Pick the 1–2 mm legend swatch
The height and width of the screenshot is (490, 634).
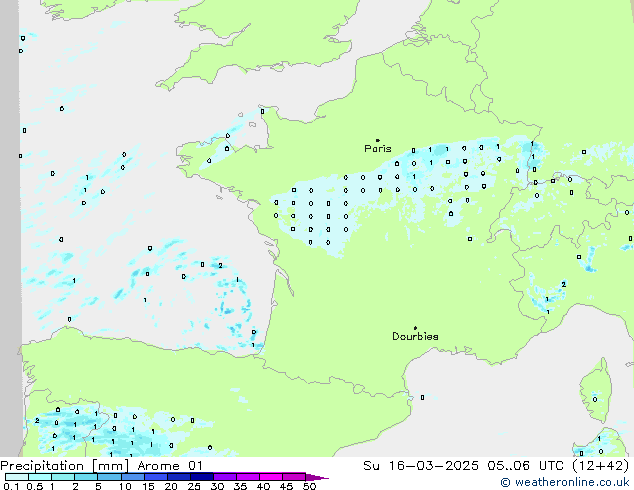coord(63,477)
